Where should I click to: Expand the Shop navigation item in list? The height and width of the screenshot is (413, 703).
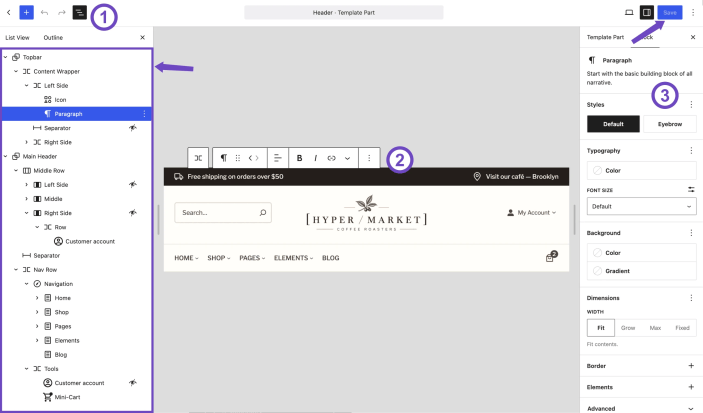point(37,312)
